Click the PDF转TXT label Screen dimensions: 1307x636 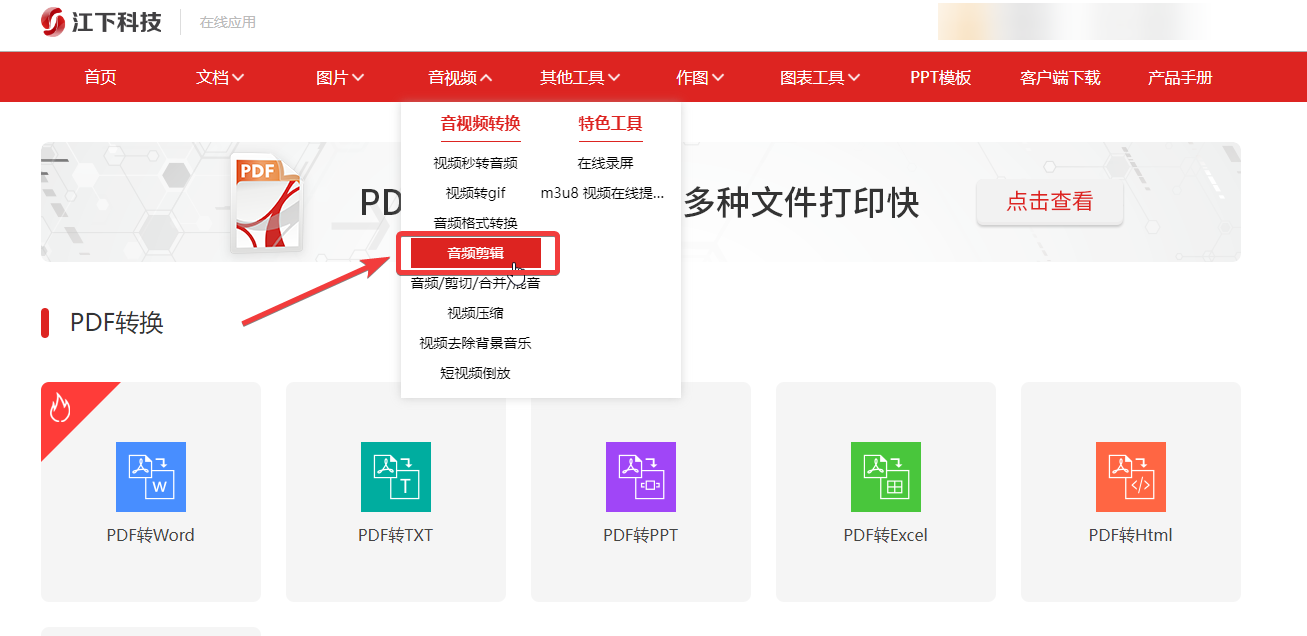pyautogui.click(x=396, y=535)
